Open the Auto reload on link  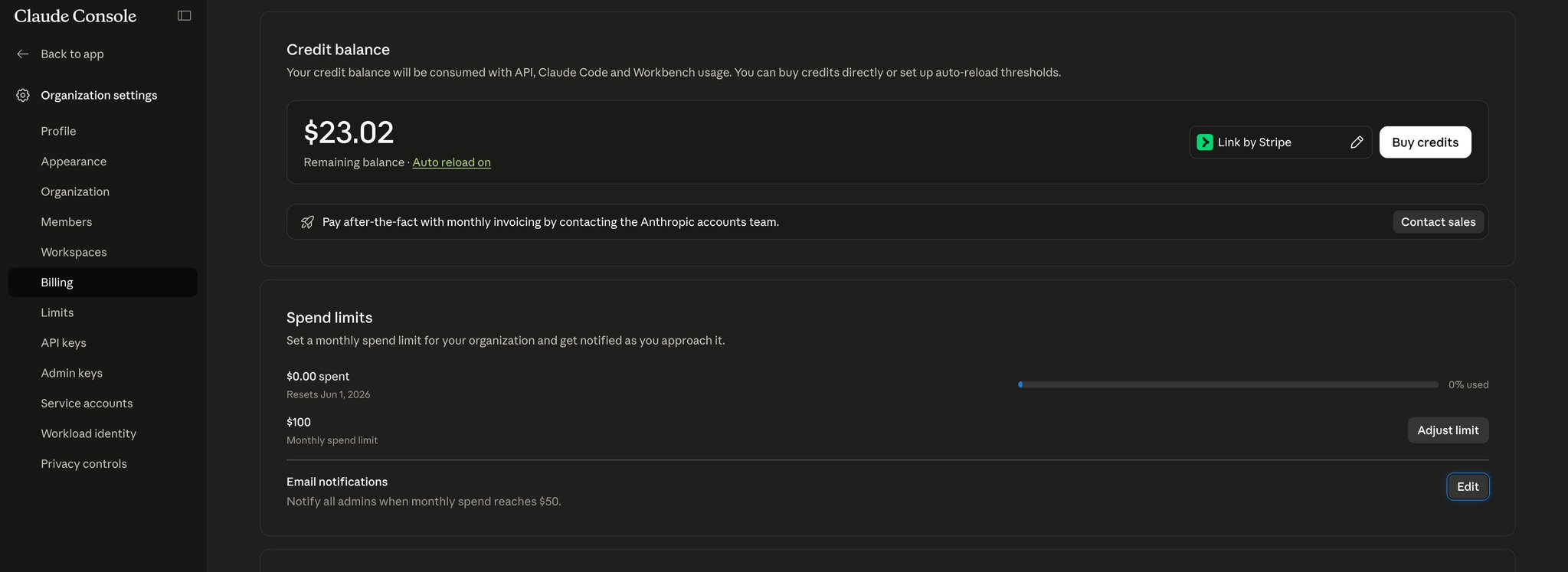(x=451, y=162)
